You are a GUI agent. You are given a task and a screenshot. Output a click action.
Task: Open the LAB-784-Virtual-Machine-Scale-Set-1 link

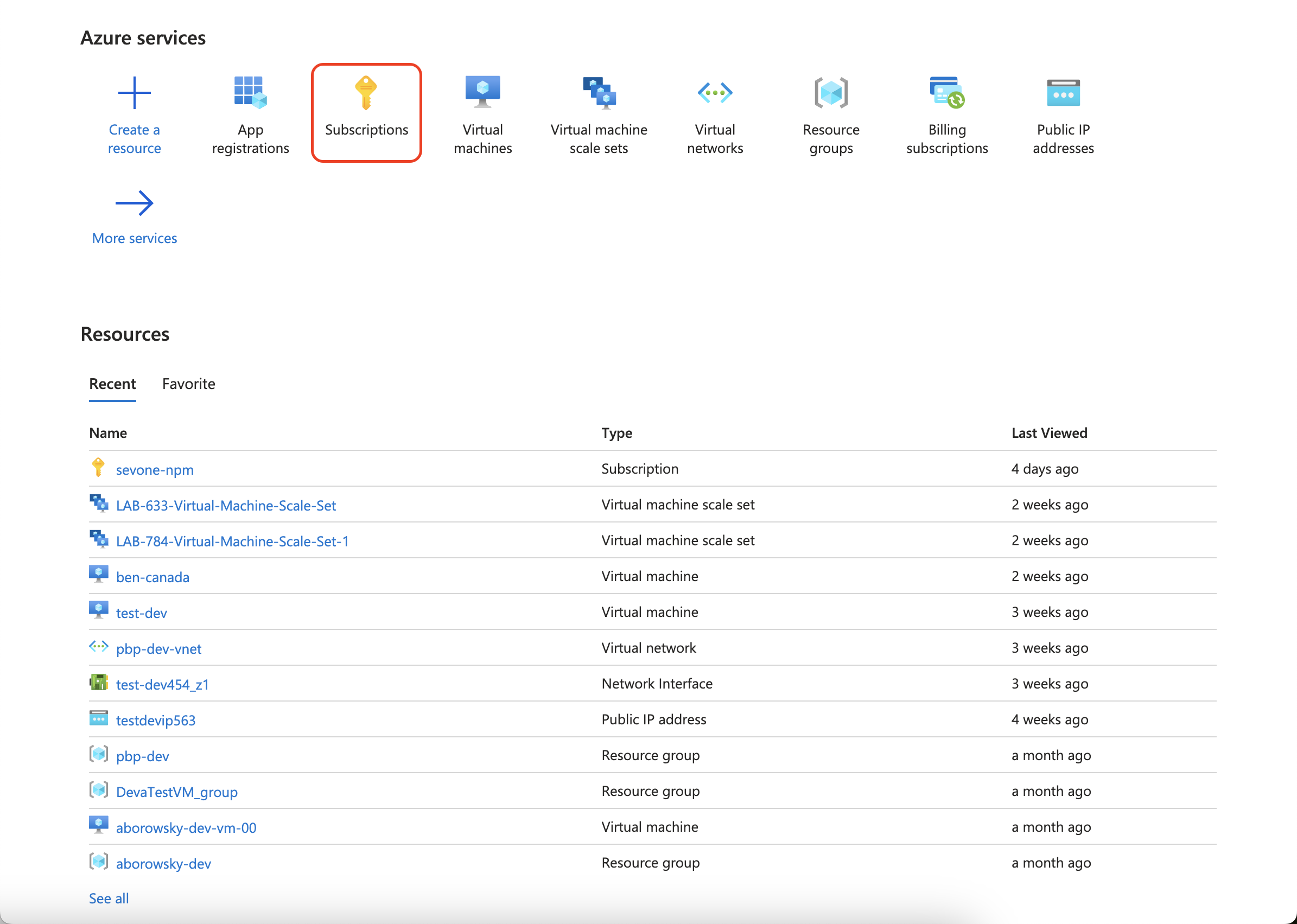[x=232, y=541]
